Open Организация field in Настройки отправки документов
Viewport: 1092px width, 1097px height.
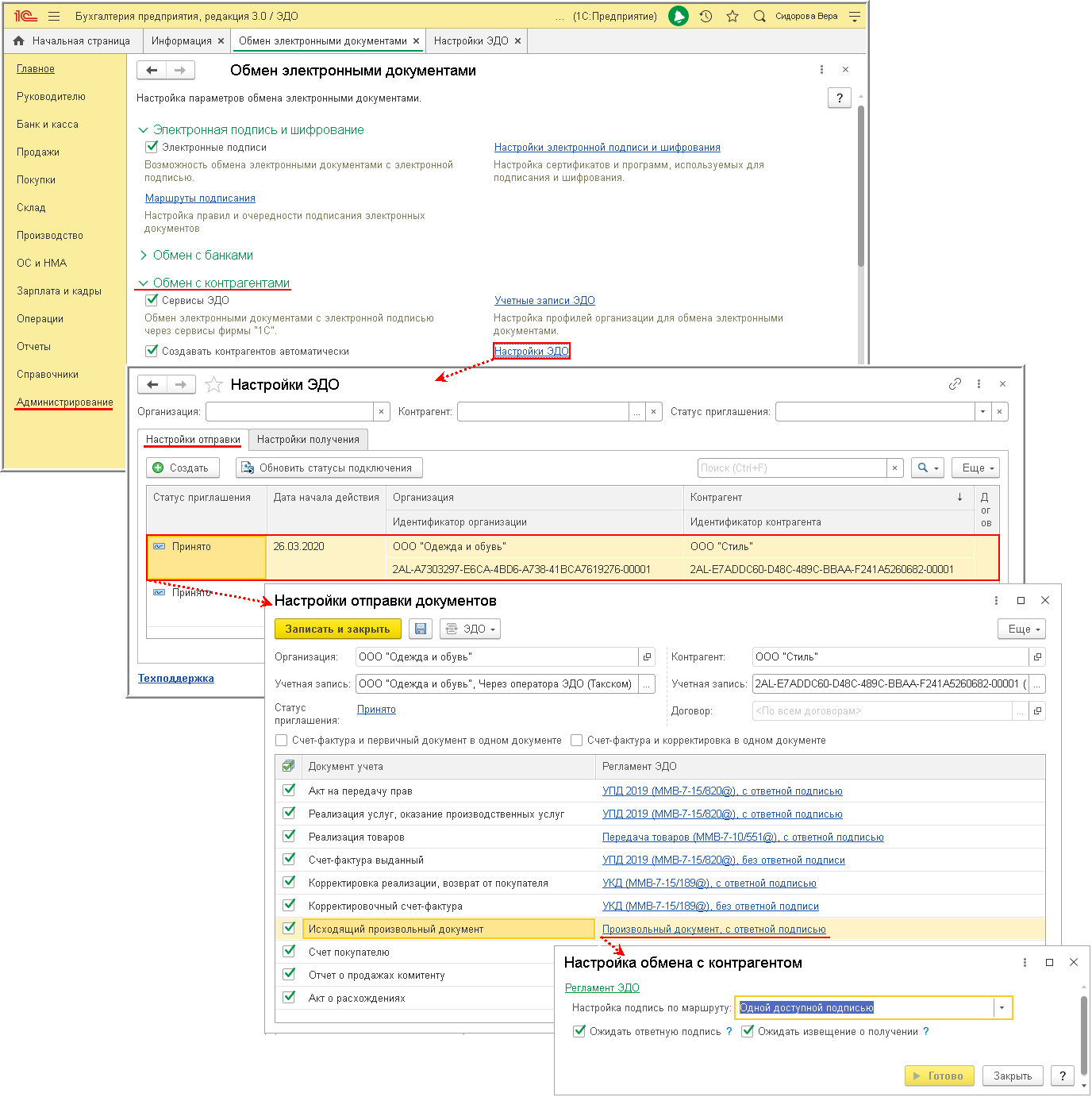tap(647, 657)
